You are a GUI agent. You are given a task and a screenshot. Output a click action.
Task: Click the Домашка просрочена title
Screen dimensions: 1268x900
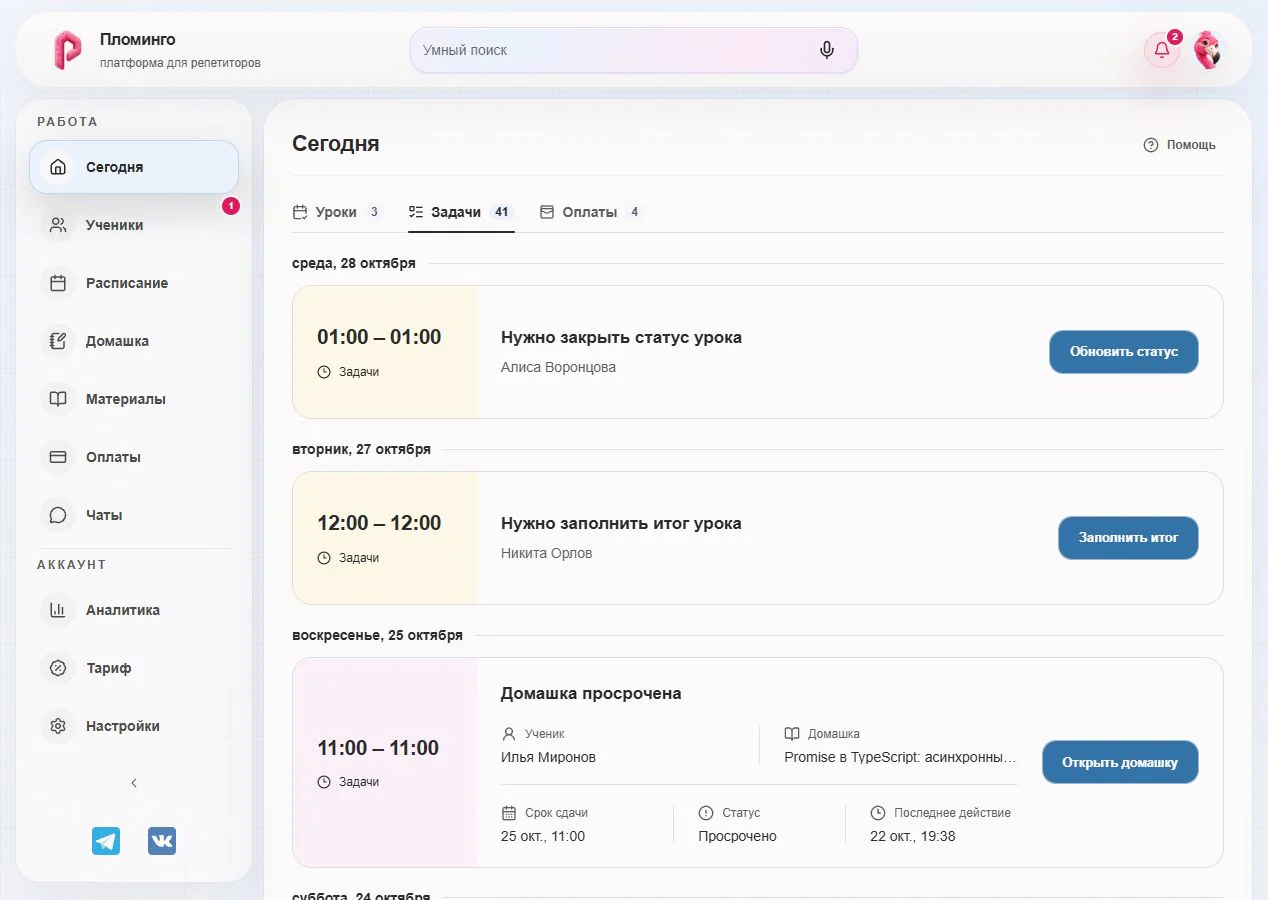click(x=591, y=694)
